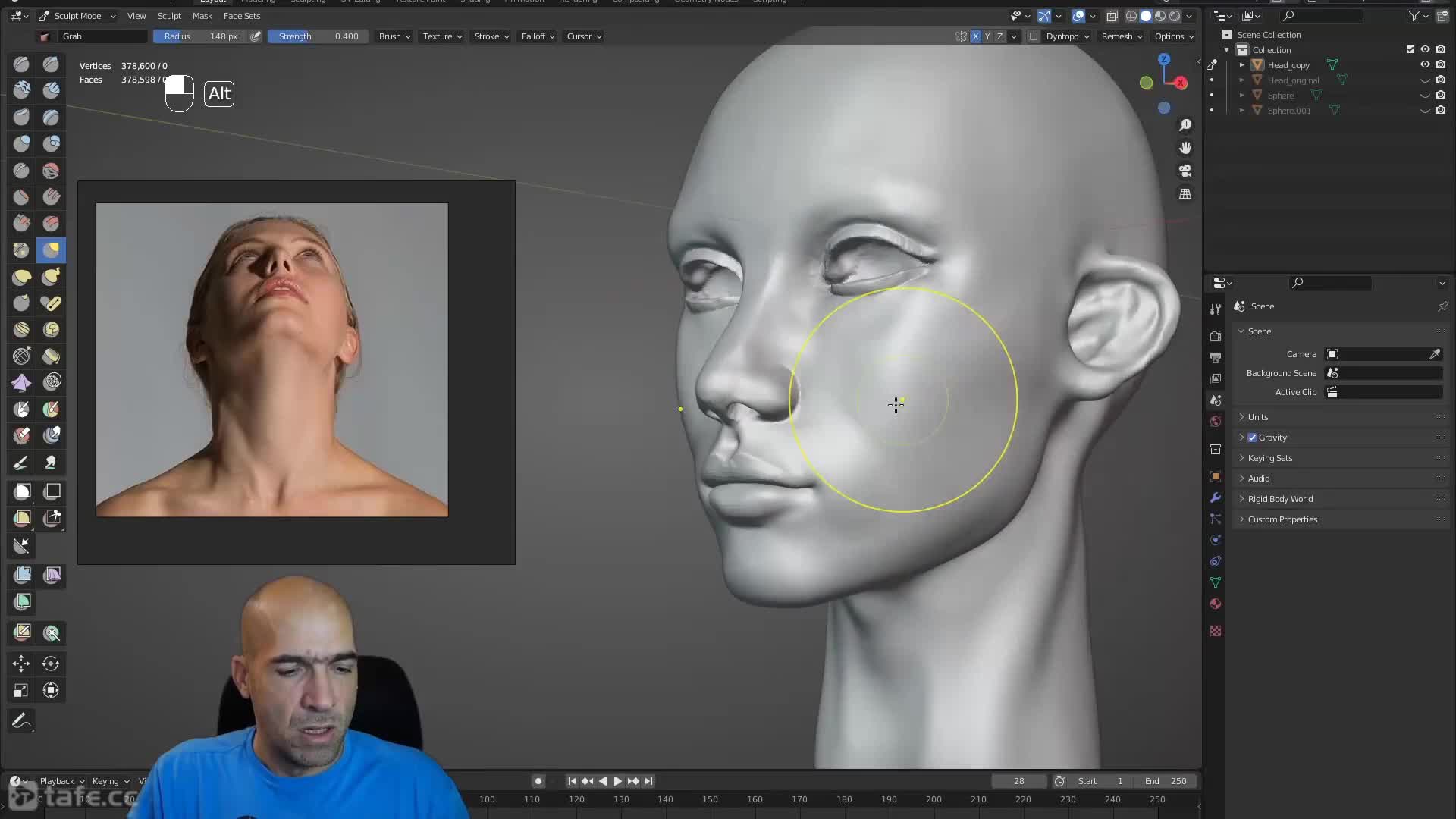Select the Move transform tool
Screen dimensions: 1456x819
point(21,664)
